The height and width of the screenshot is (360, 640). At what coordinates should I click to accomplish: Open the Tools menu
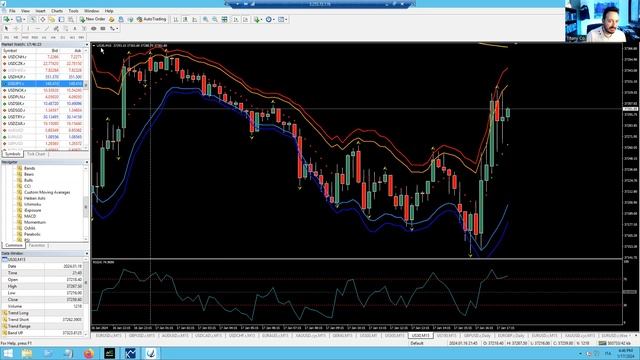[x=73, y=11]
